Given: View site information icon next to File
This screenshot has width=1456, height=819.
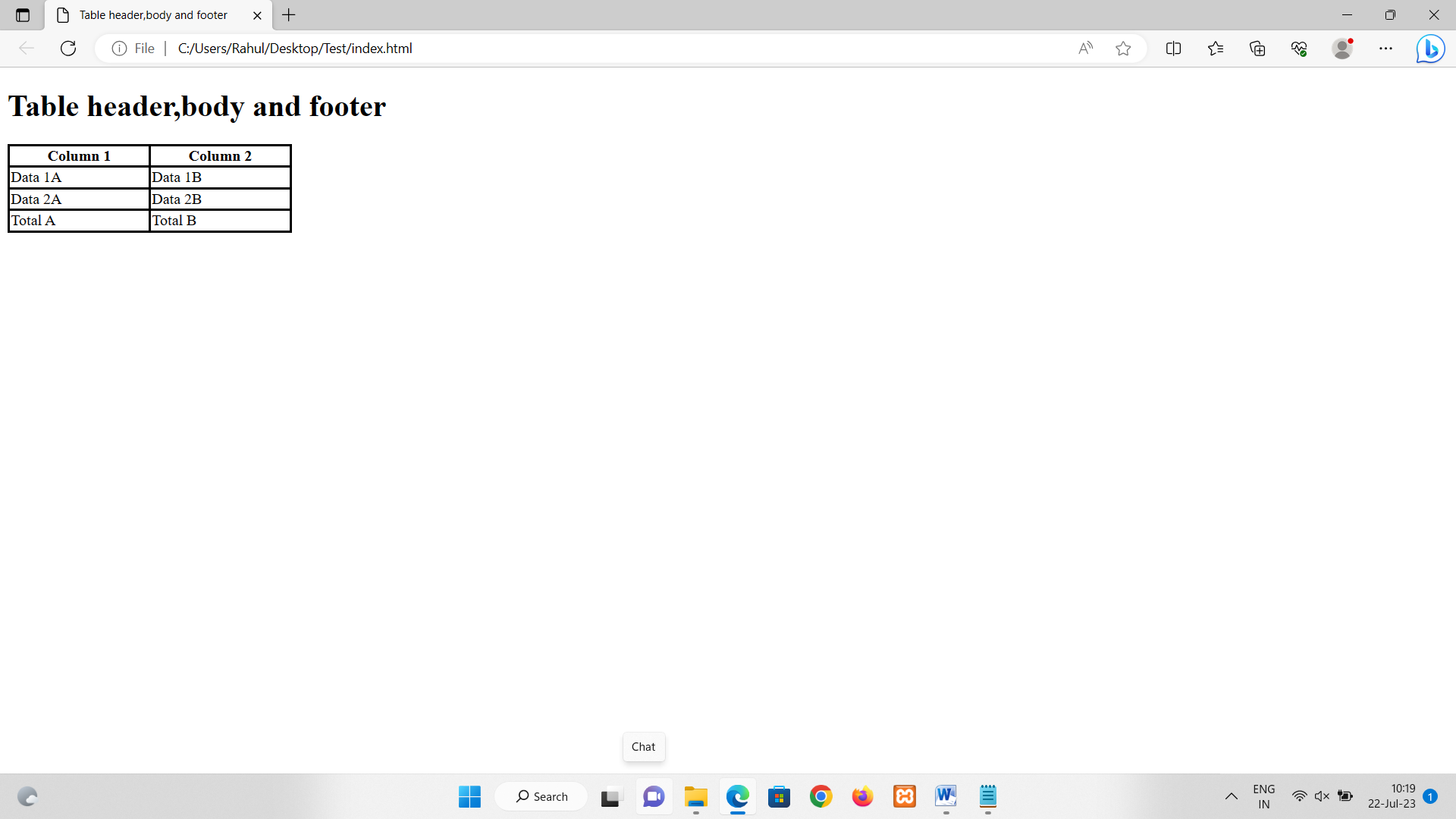Looking at the screenshot, I should [119, 49].
